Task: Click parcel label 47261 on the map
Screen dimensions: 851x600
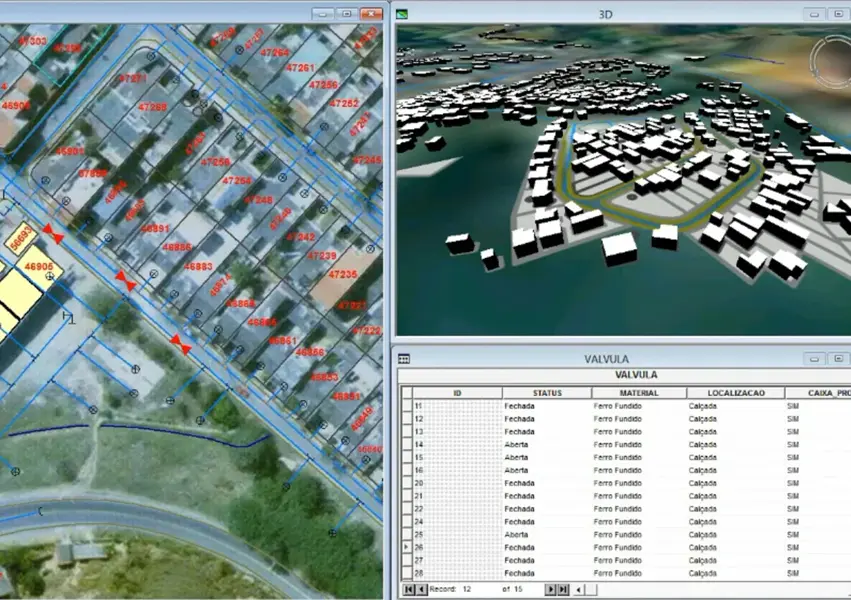Action: coord(300,68)
